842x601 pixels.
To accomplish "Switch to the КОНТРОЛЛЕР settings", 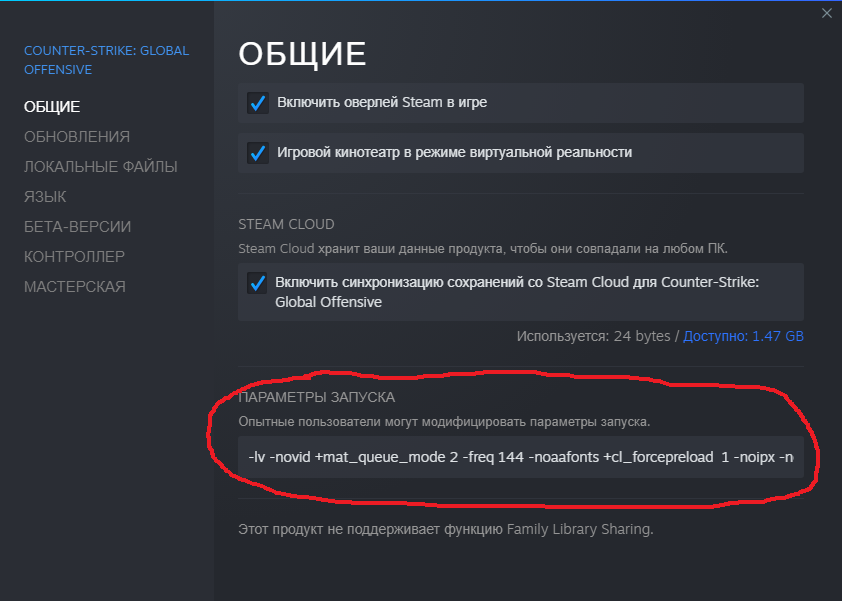I will click(75, 256).
